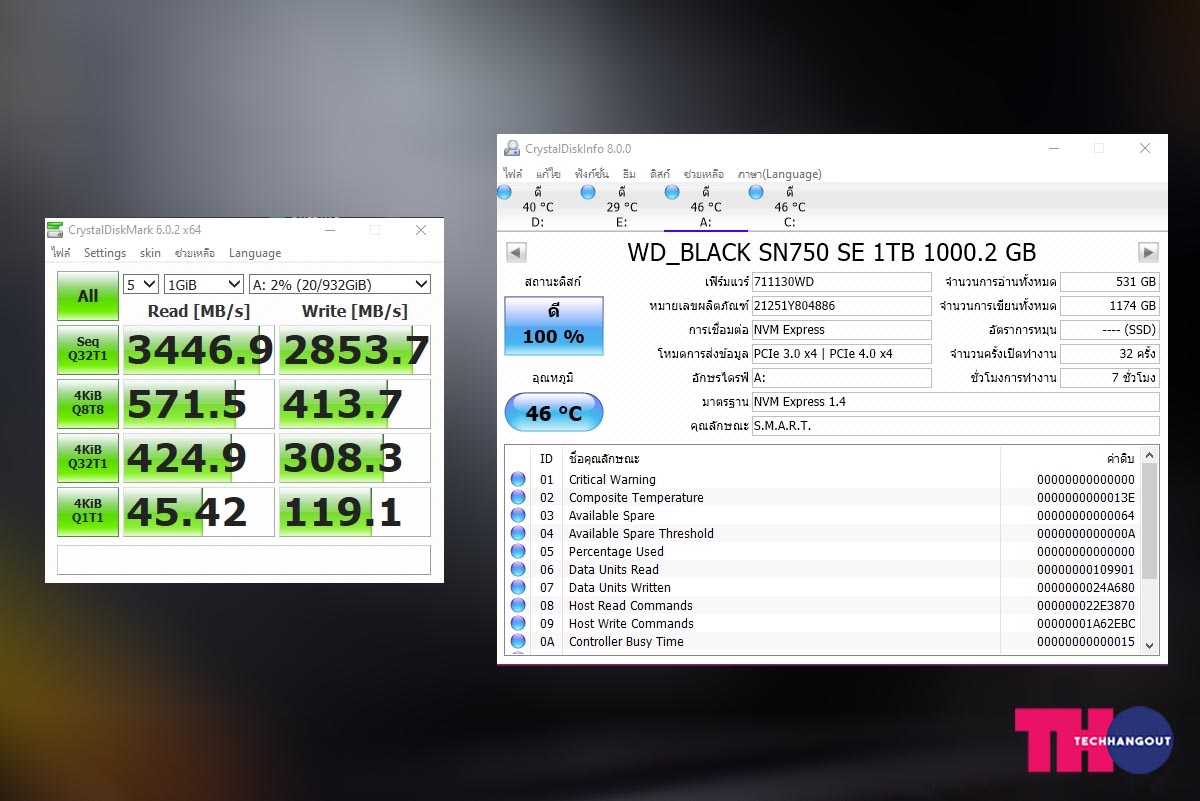This screenshot has width=1200, height=801.
Task: Click the sequential read result 3446.9
Action: (198, 350)
